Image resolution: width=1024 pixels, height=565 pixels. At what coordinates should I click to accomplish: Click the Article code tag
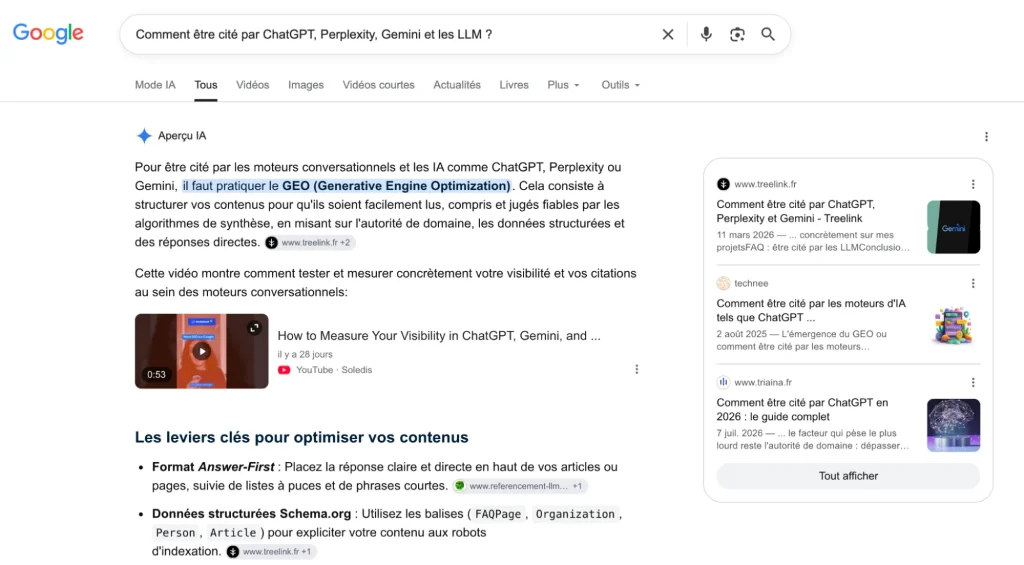tap(233, 533)
